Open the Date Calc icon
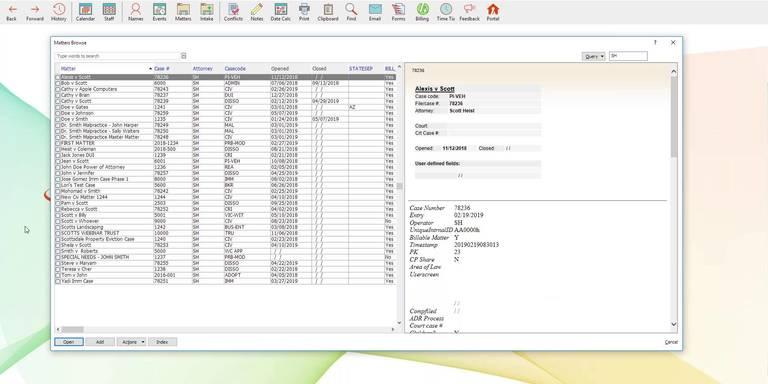This screenshot has width=768, height=384. [281, 12]
